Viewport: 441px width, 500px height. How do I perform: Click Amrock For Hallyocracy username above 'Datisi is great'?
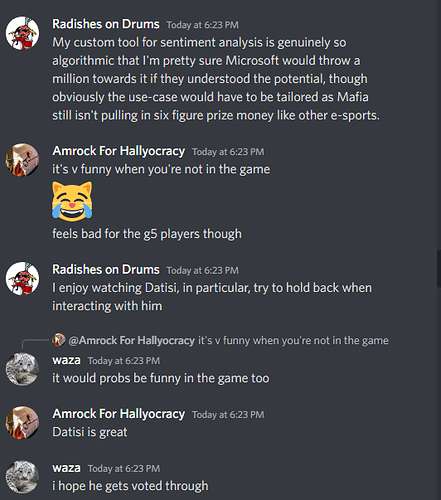[x=119, y=414]
